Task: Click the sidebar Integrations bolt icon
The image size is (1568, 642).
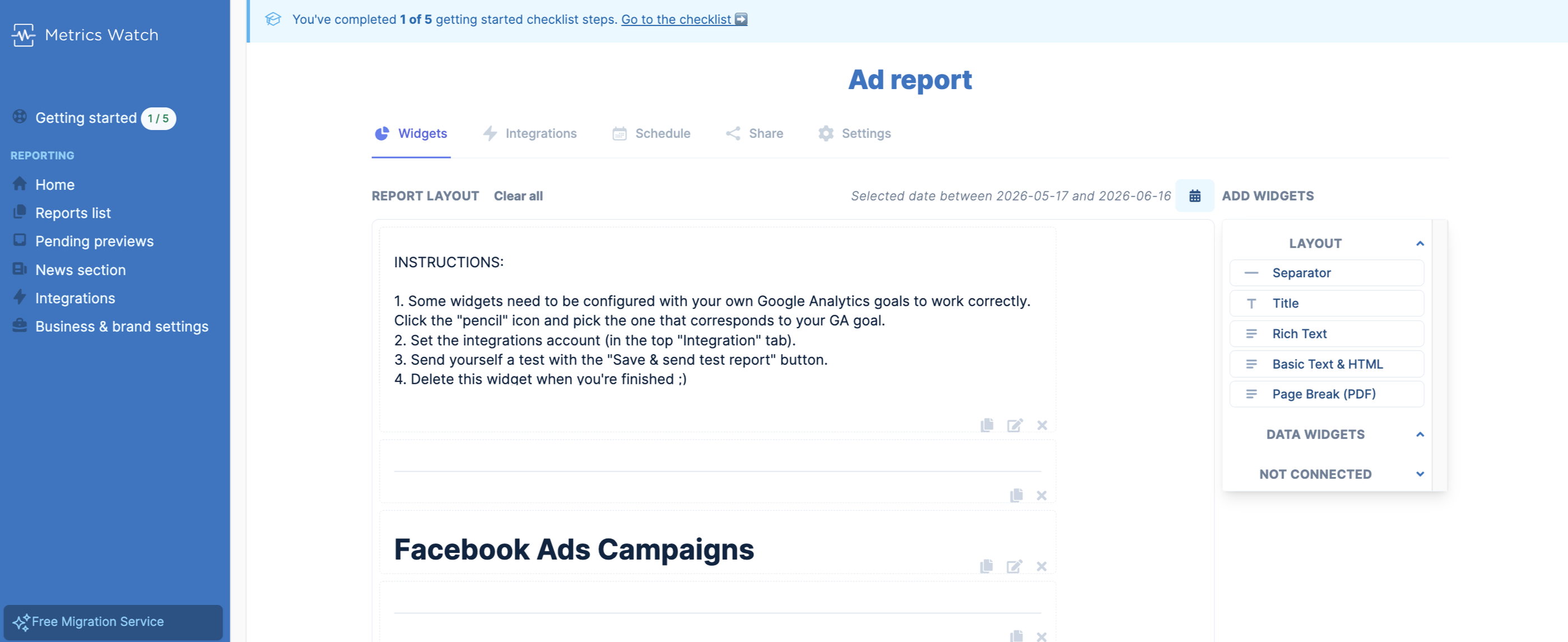Action: tap(20, 296)
